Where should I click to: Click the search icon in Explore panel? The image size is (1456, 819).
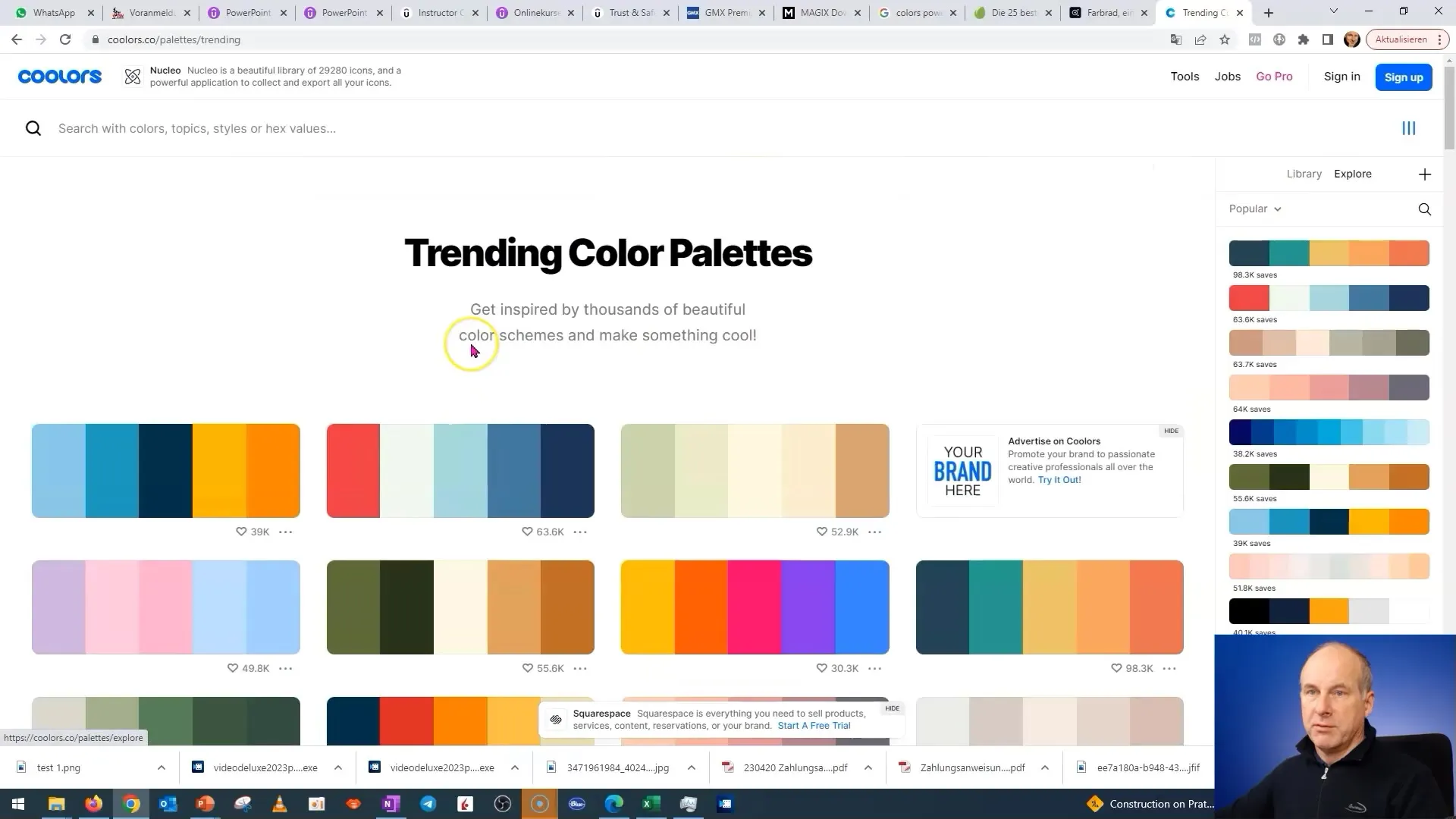click(x=1425, y=208)
